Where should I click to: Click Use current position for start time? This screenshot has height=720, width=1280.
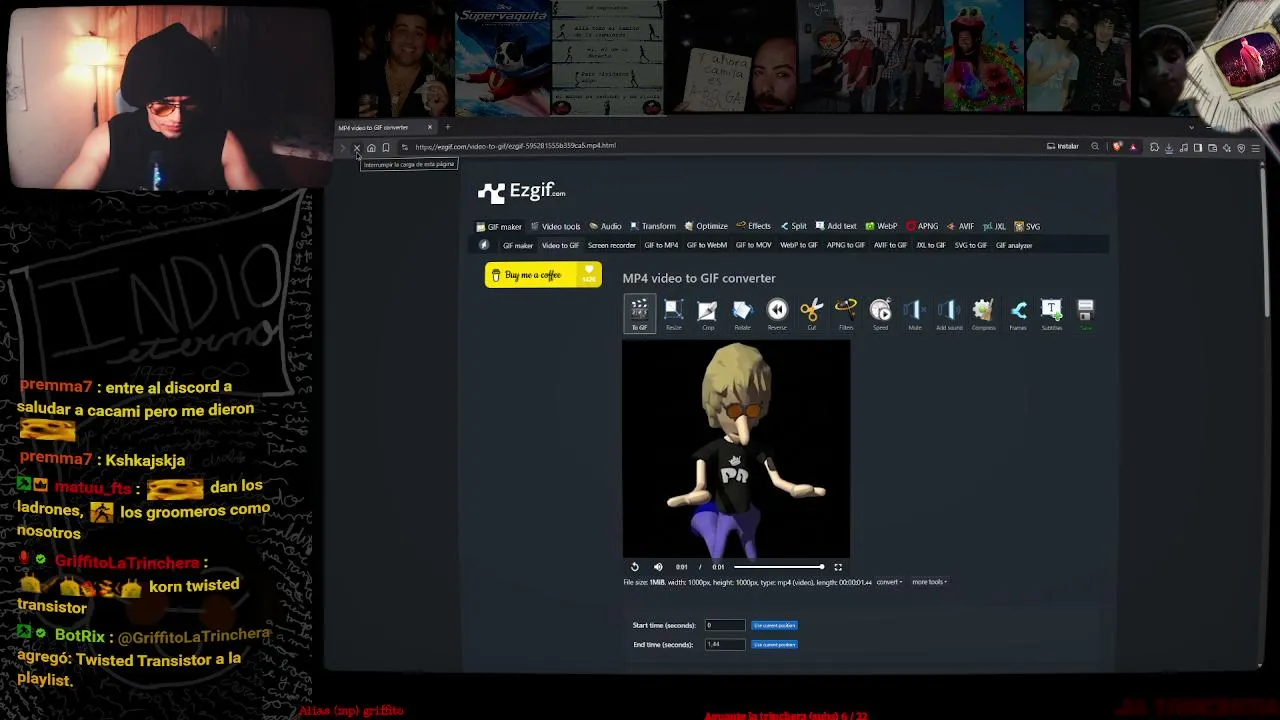click(774, 625)
